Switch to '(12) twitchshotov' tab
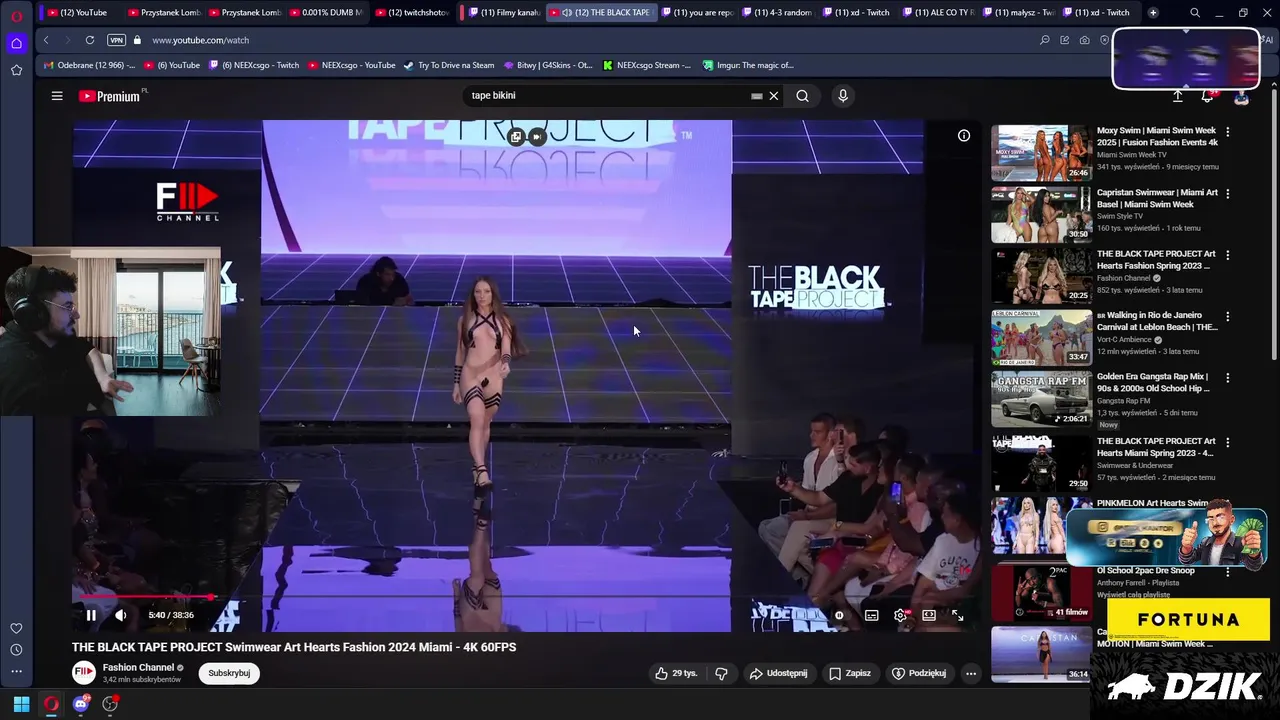 (x=412, y=12)
